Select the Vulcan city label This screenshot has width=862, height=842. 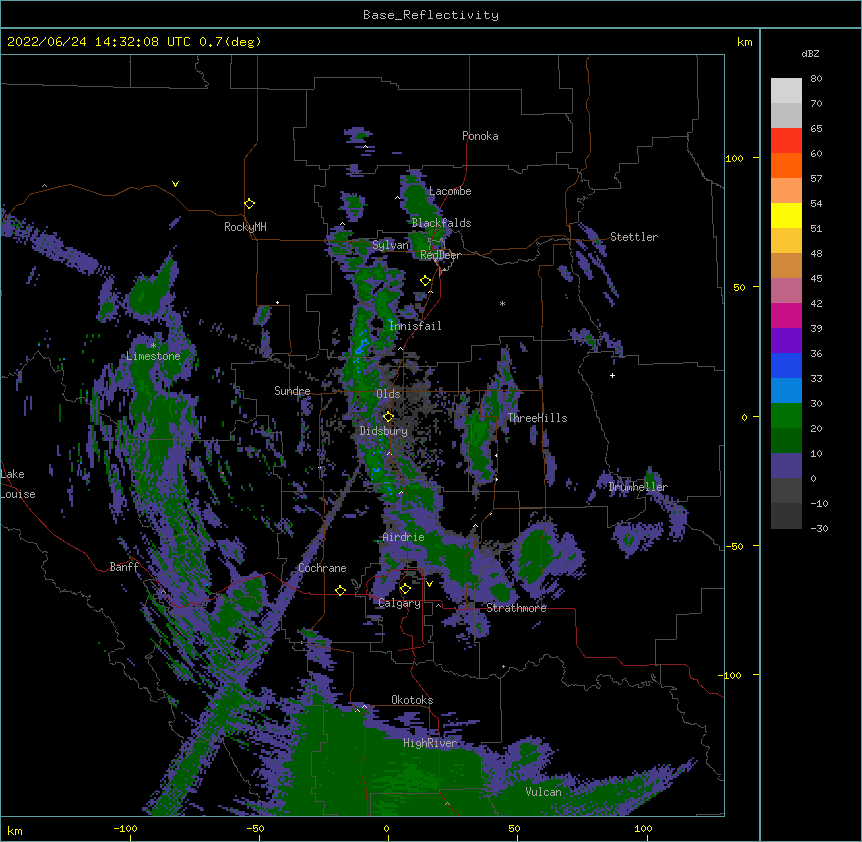[x=543, y=792]
